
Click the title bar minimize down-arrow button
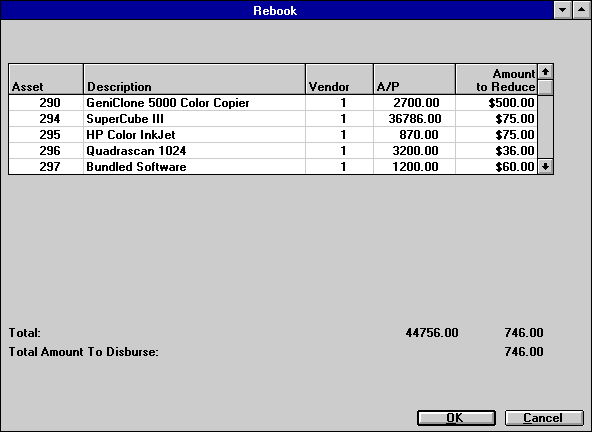coord(563,10)
